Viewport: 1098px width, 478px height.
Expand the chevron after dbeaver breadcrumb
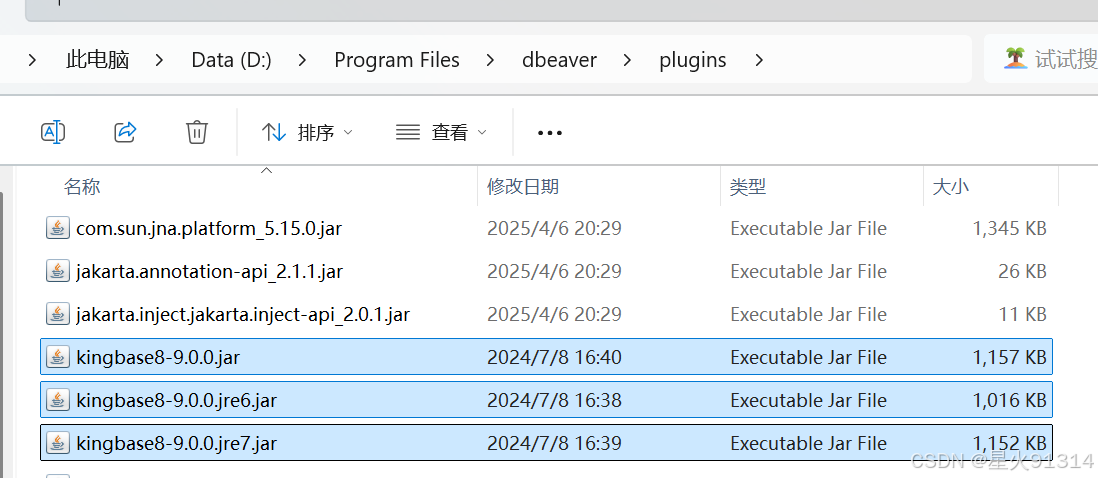click(627, 60)
